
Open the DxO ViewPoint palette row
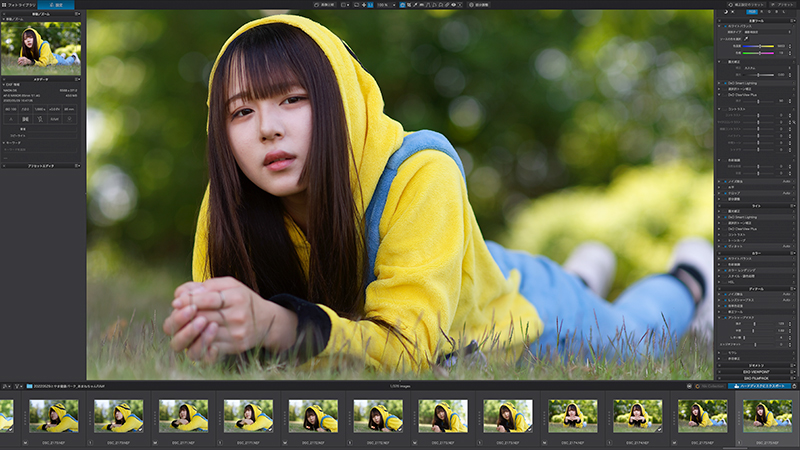pos(756,372)
